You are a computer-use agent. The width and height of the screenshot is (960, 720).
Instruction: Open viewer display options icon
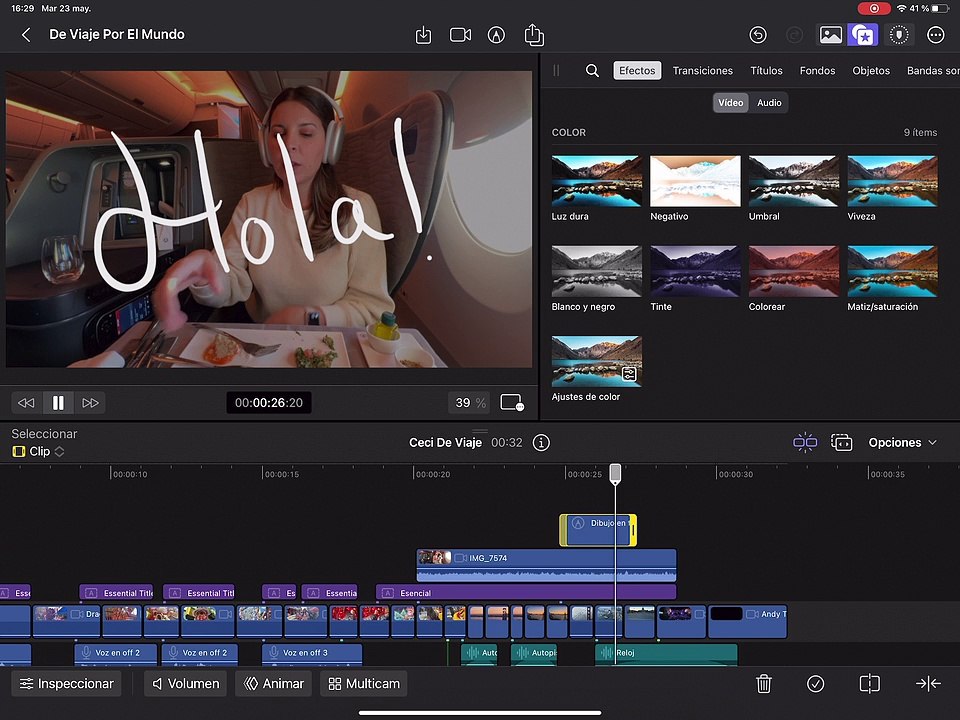click(511, 403)
